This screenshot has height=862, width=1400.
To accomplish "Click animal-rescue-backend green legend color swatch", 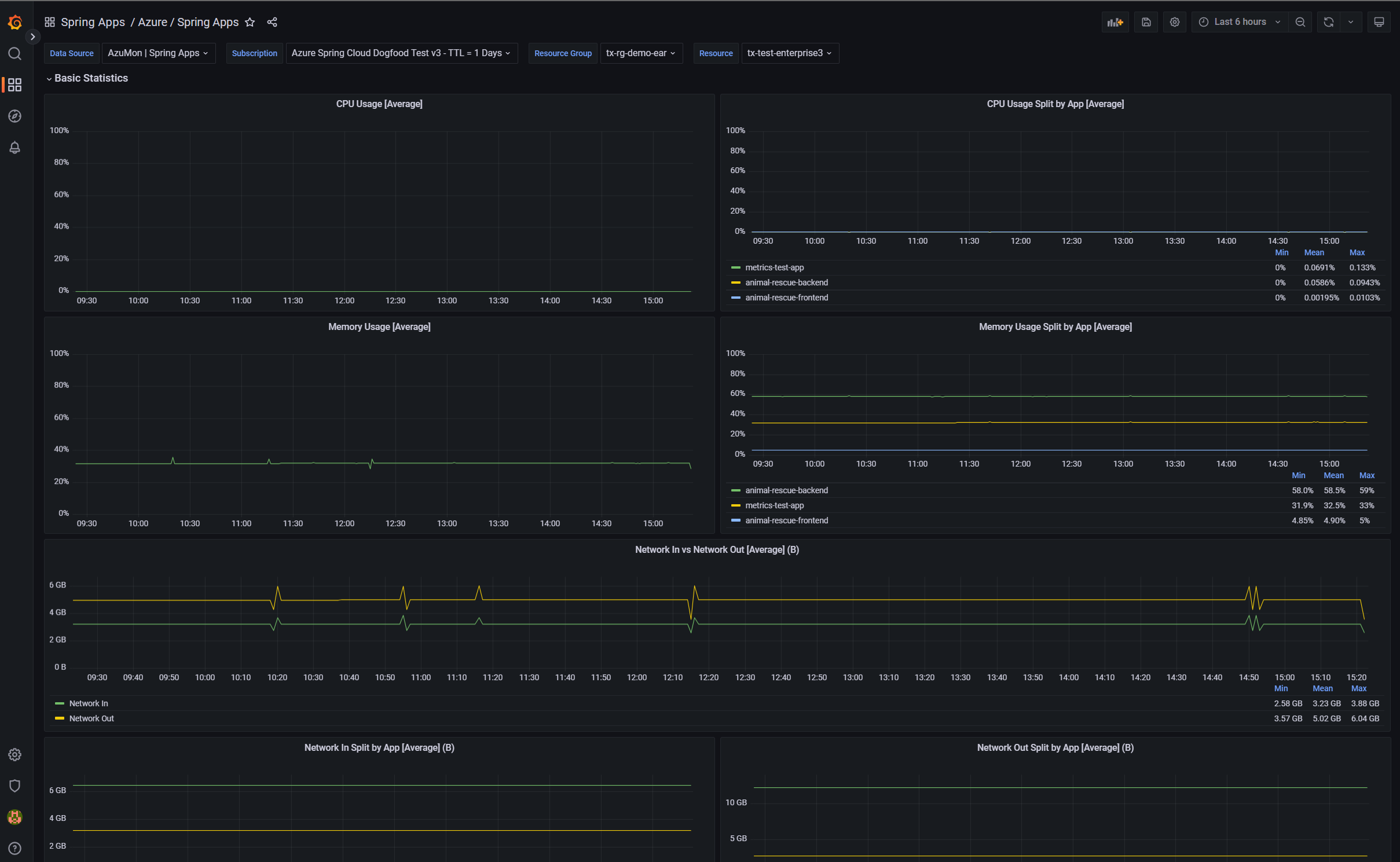I will coord(736,490).
